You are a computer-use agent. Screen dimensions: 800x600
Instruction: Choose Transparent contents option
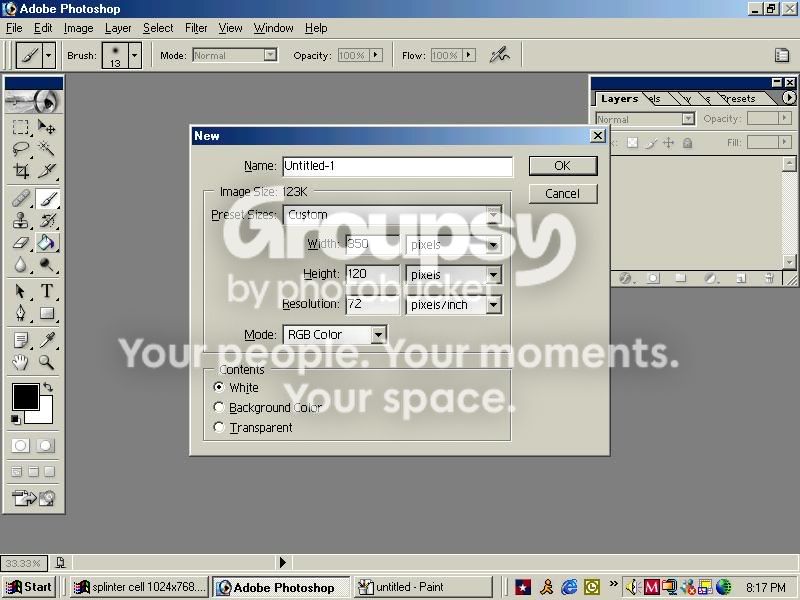(x=219, y=427)
